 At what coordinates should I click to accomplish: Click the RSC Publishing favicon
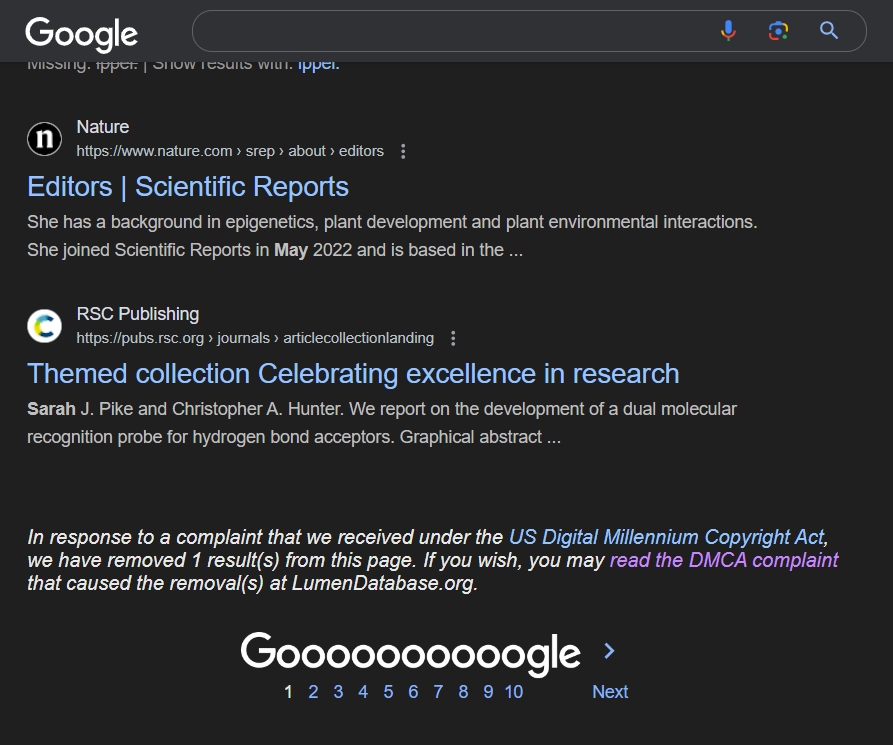[x=44, y=326]
